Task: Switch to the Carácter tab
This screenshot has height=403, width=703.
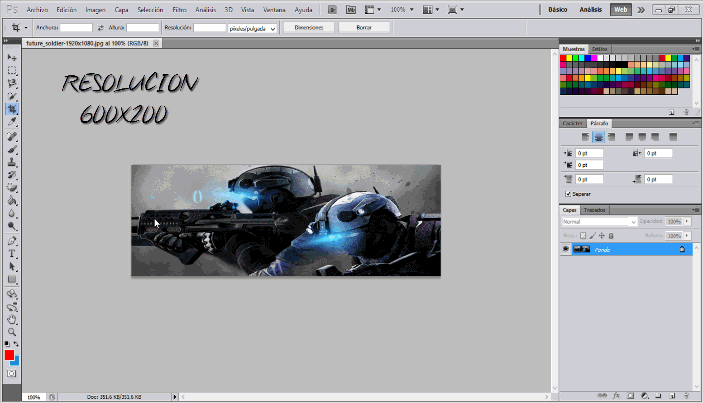Action: [572, 123]
